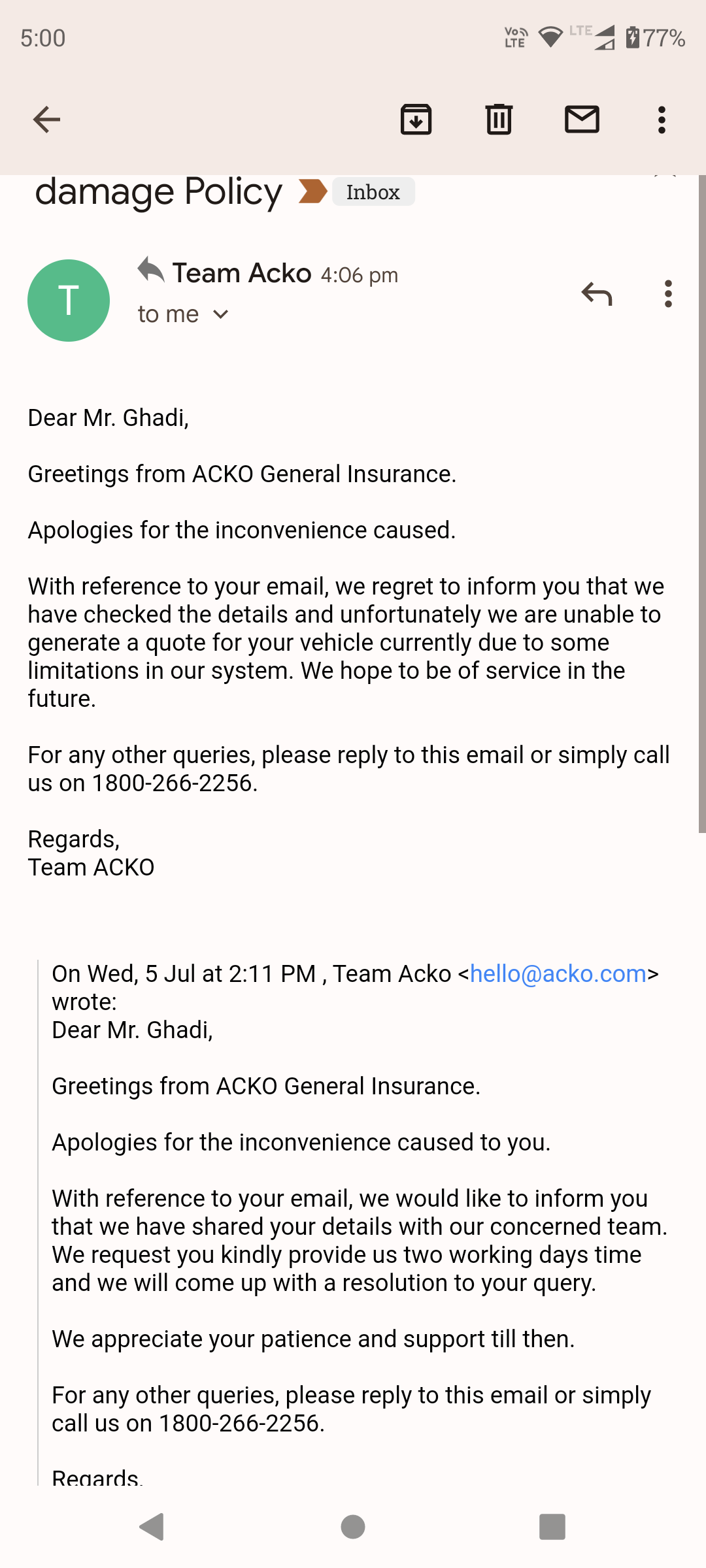Tap the replied-arrow icon before Team Acko
The height and width of the screenshot is (1568, 706).
151,269
